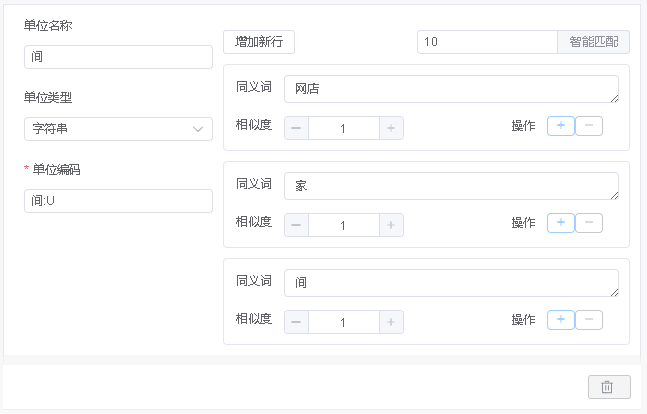The height and width of the screenshot is (414, 647).
Task: Click the trash delete button
Action: click(x=609, y=387)
